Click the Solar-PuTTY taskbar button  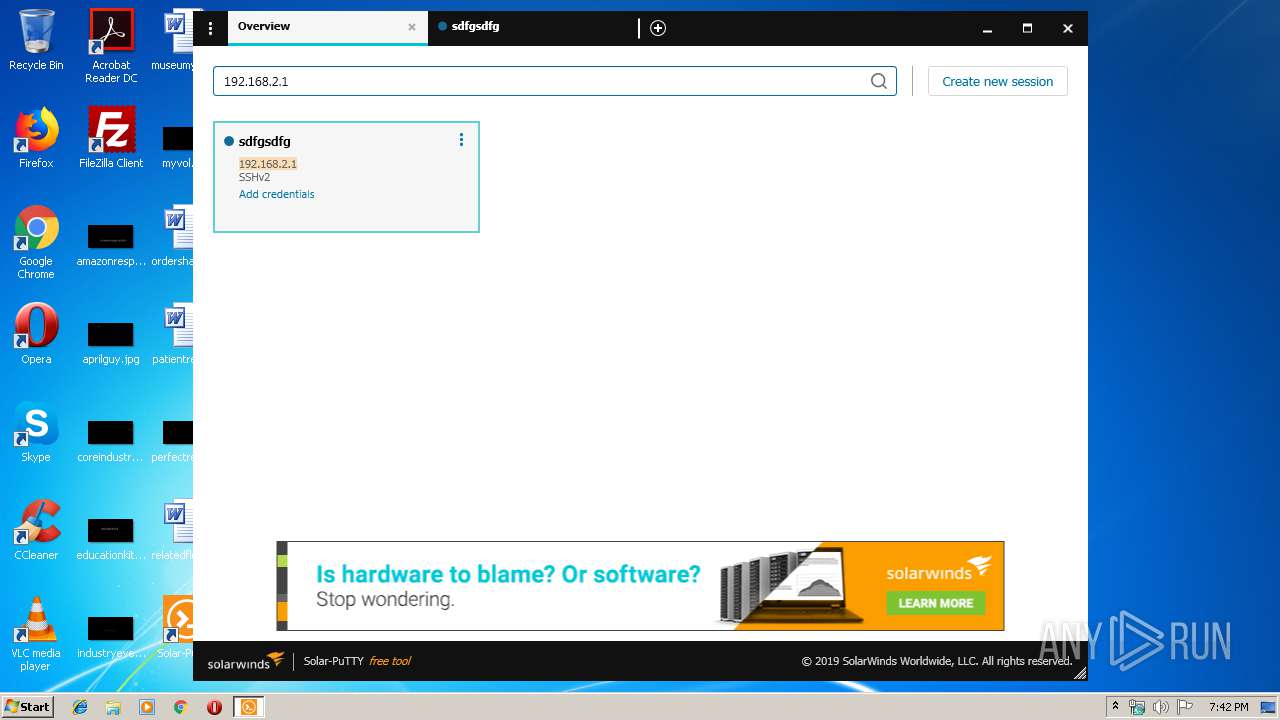coord(249,707)
